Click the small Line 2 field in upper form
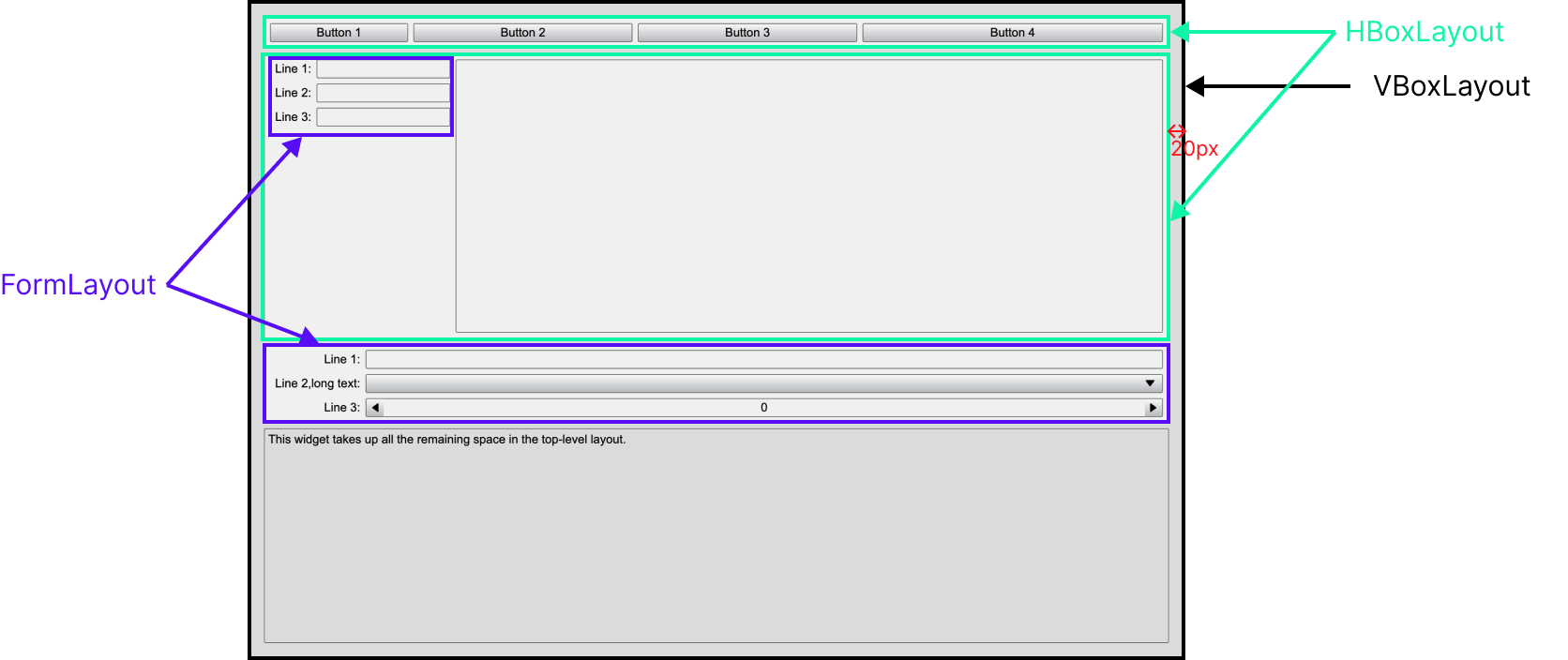 (383, 93)
